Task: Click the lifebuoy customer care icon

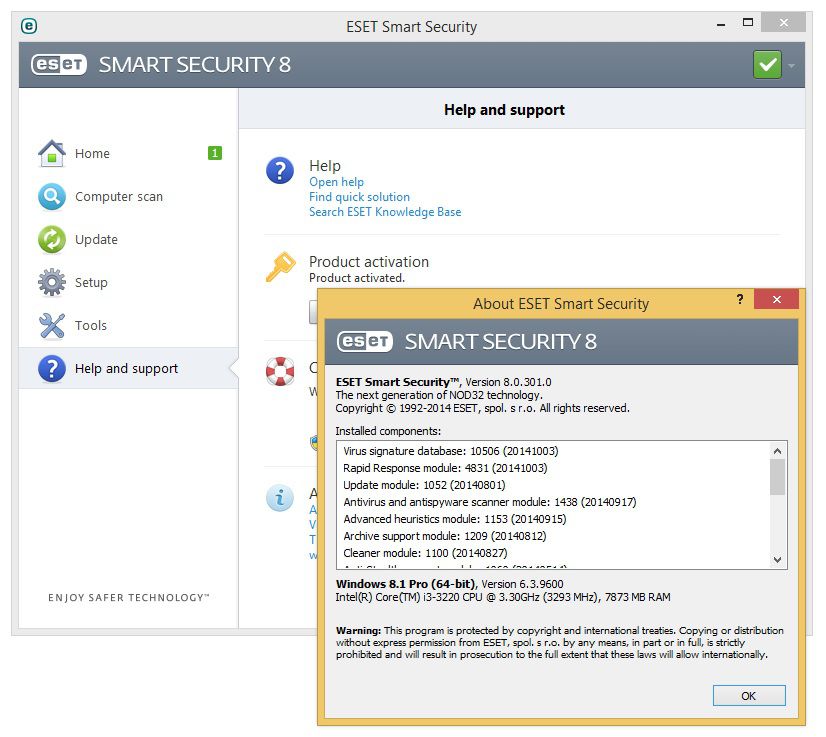Action: tap(280, 371)
